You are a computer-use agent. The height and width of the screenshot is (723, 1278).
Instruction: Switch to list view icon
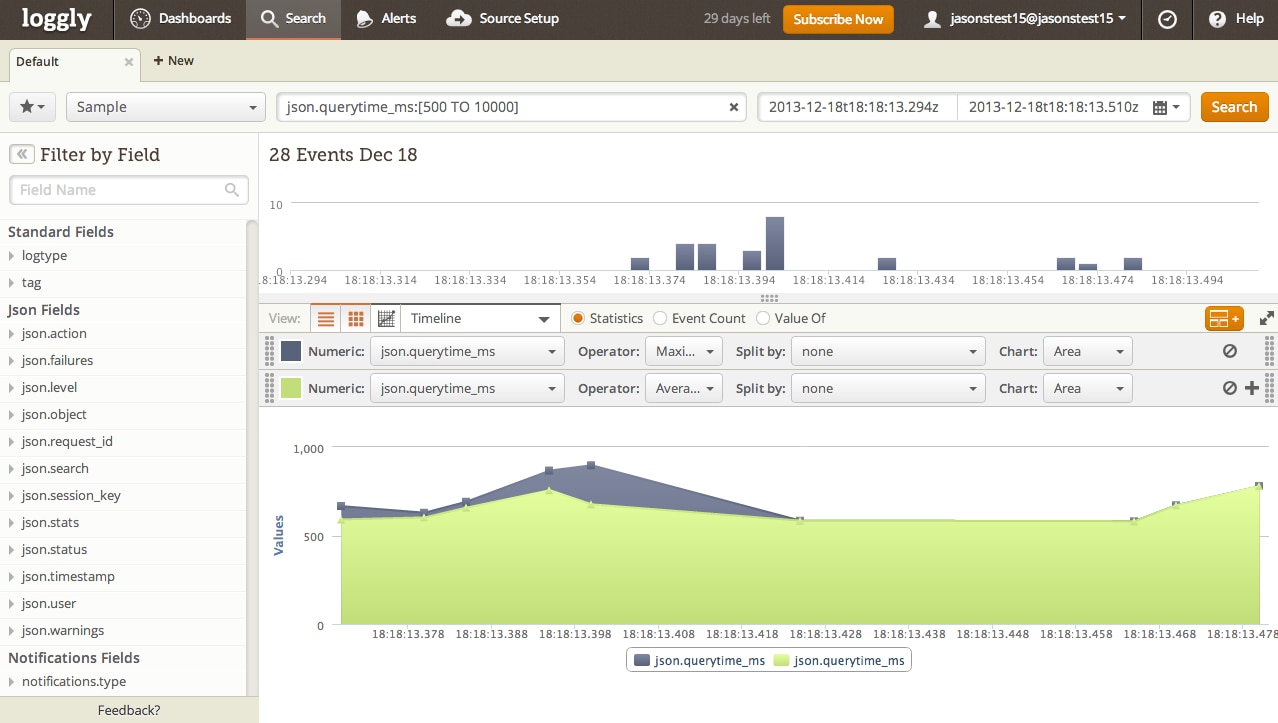325,319
